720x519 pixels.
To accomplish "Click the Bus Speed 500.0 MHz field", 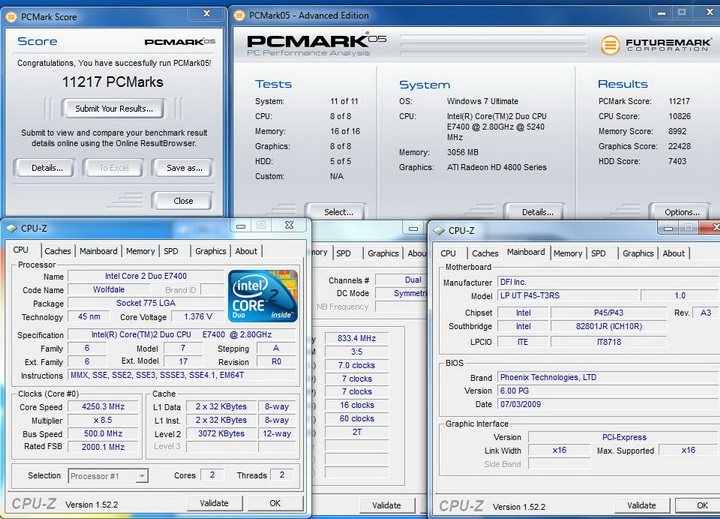I will coord(103,434).
